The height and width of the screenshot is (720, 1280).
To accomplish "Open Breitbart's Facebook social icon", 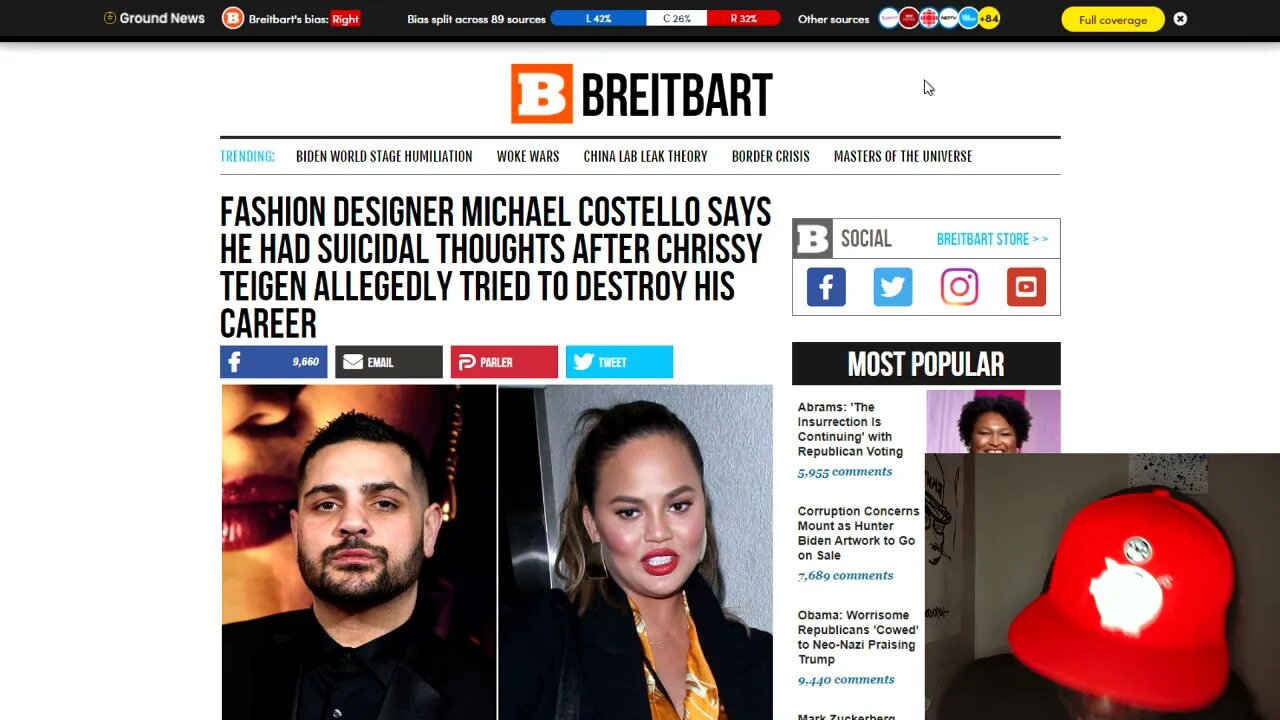I will [826, 287].
